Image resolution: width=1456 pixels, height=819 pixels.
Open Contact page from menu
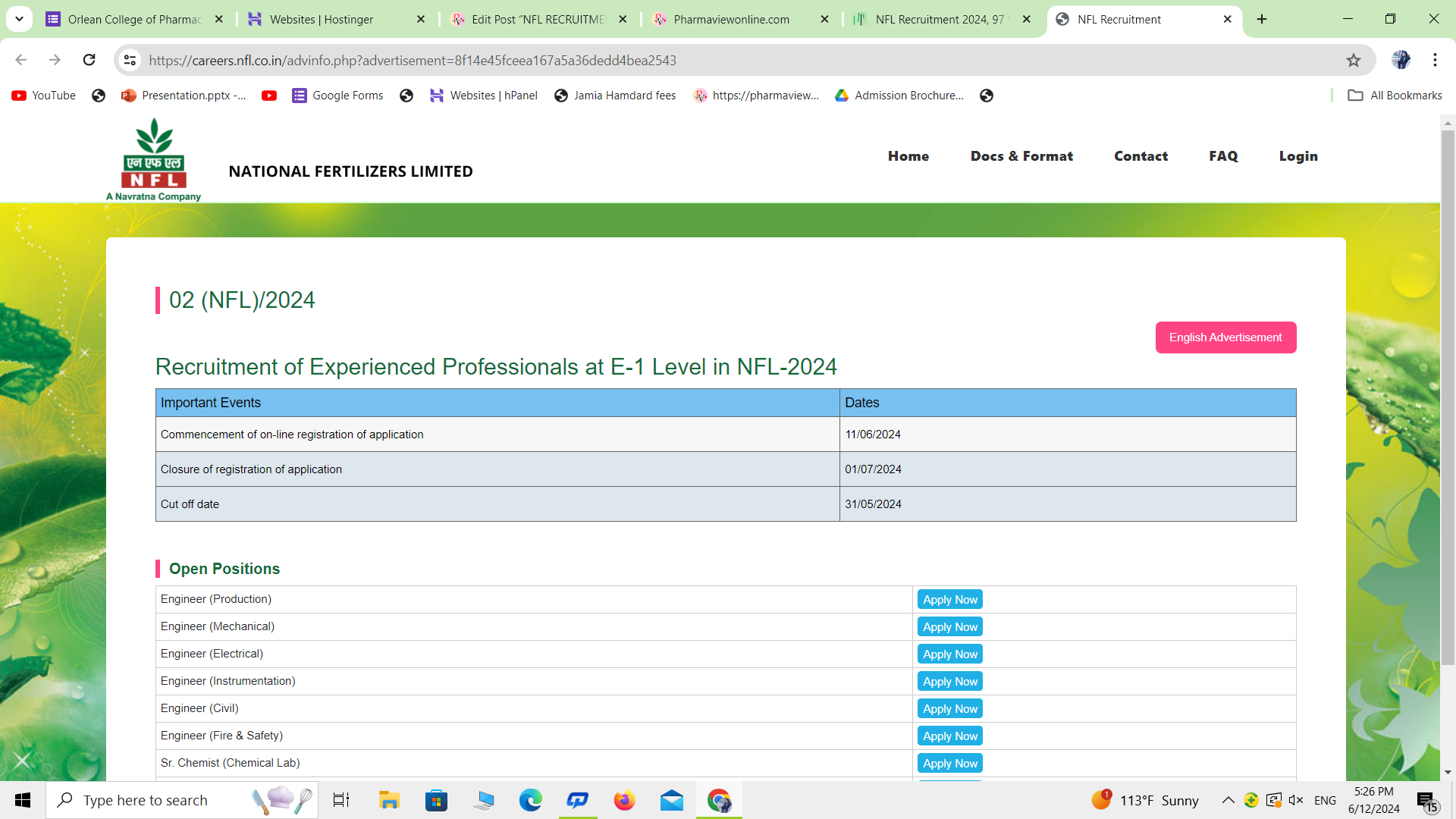1141,156
